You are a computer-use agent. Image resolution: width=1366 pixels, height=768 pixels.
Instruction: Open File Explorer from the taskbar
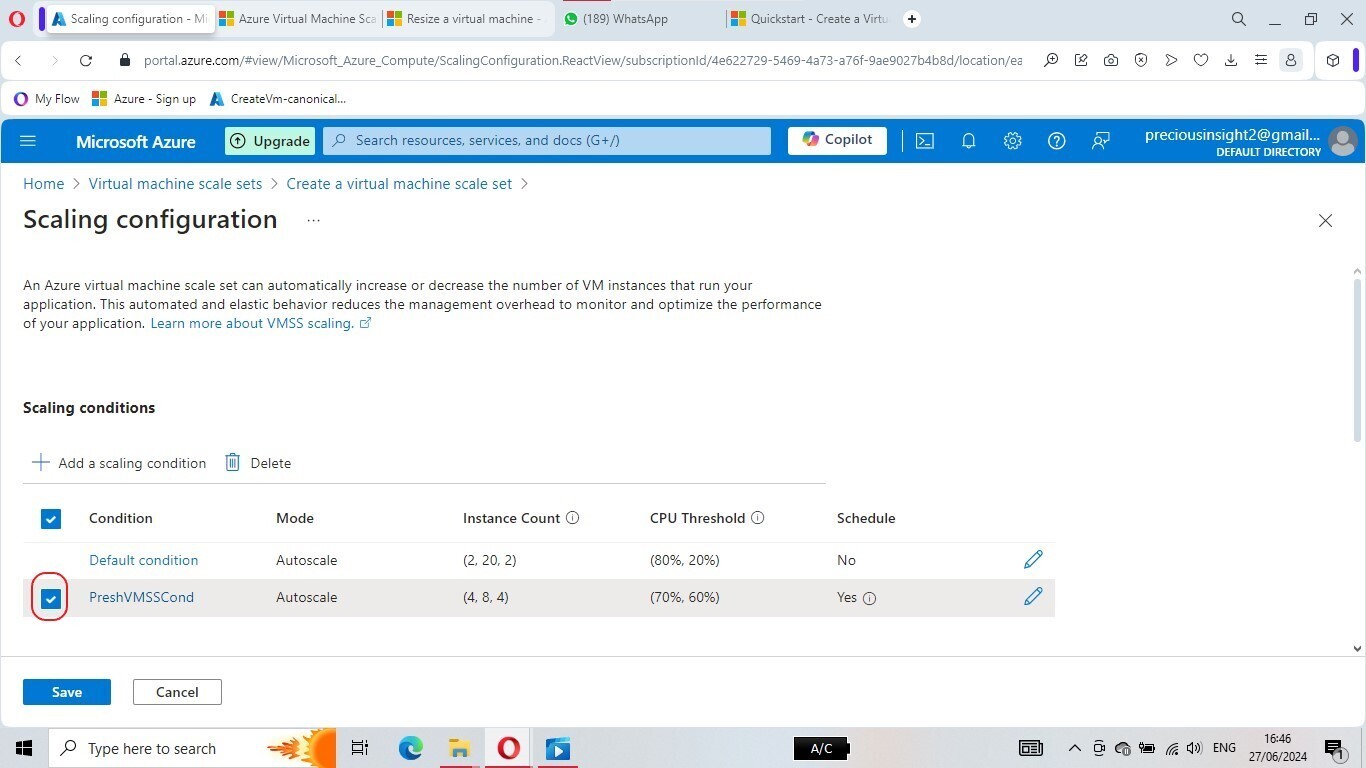[x=459, y=748]
